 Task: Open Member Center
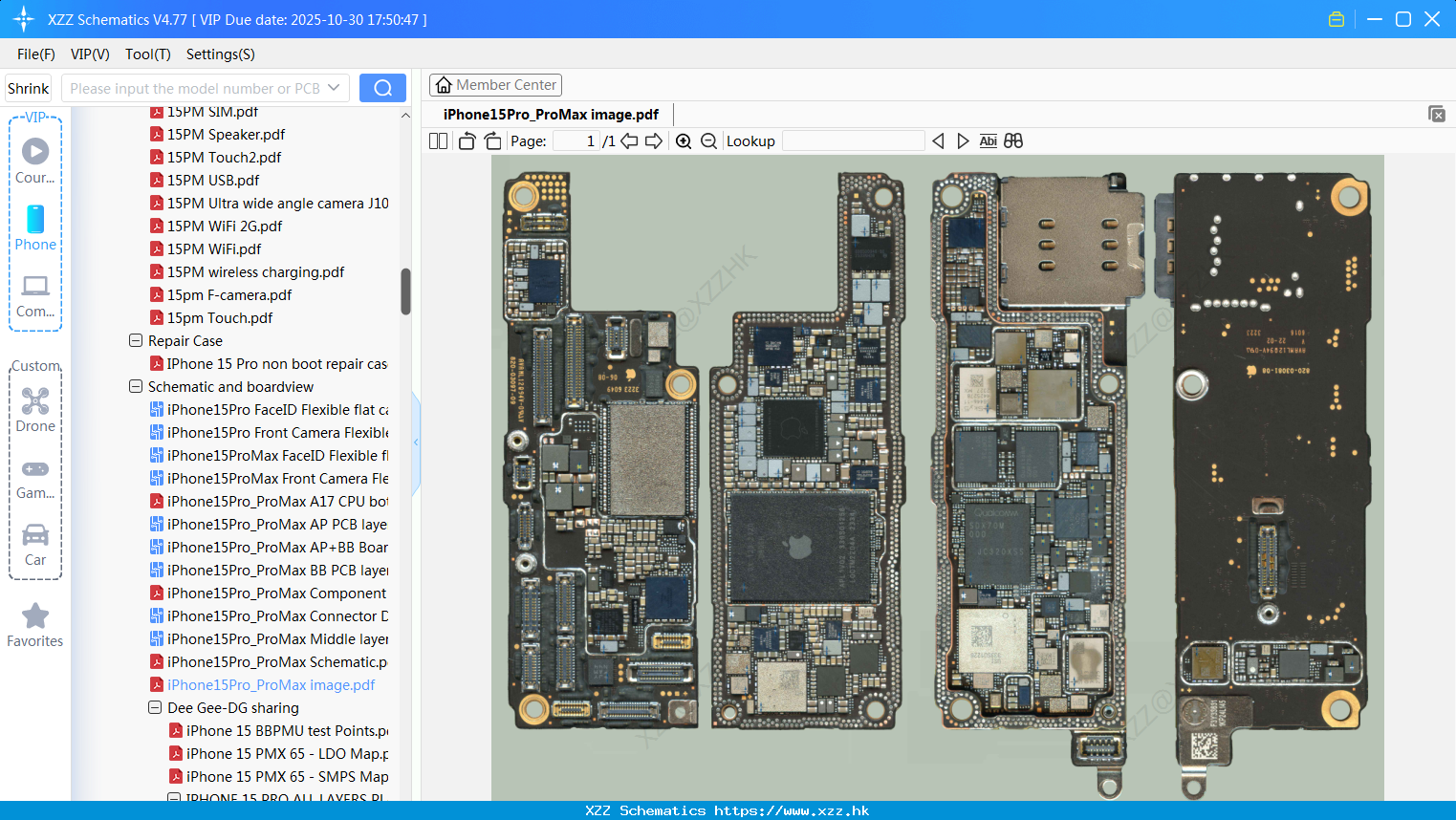coord(495,85)
